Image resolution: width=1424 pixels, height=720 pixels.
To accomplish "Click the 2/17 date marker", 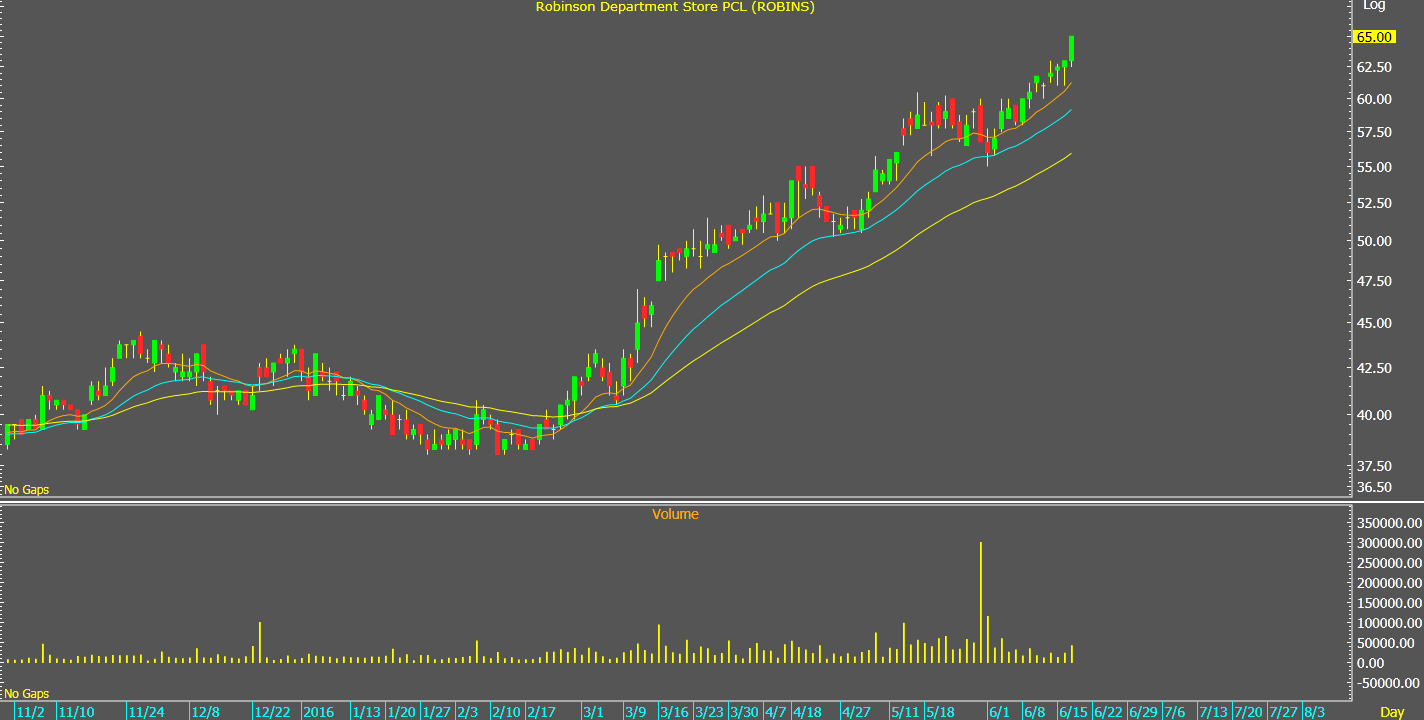I will 541,712.
